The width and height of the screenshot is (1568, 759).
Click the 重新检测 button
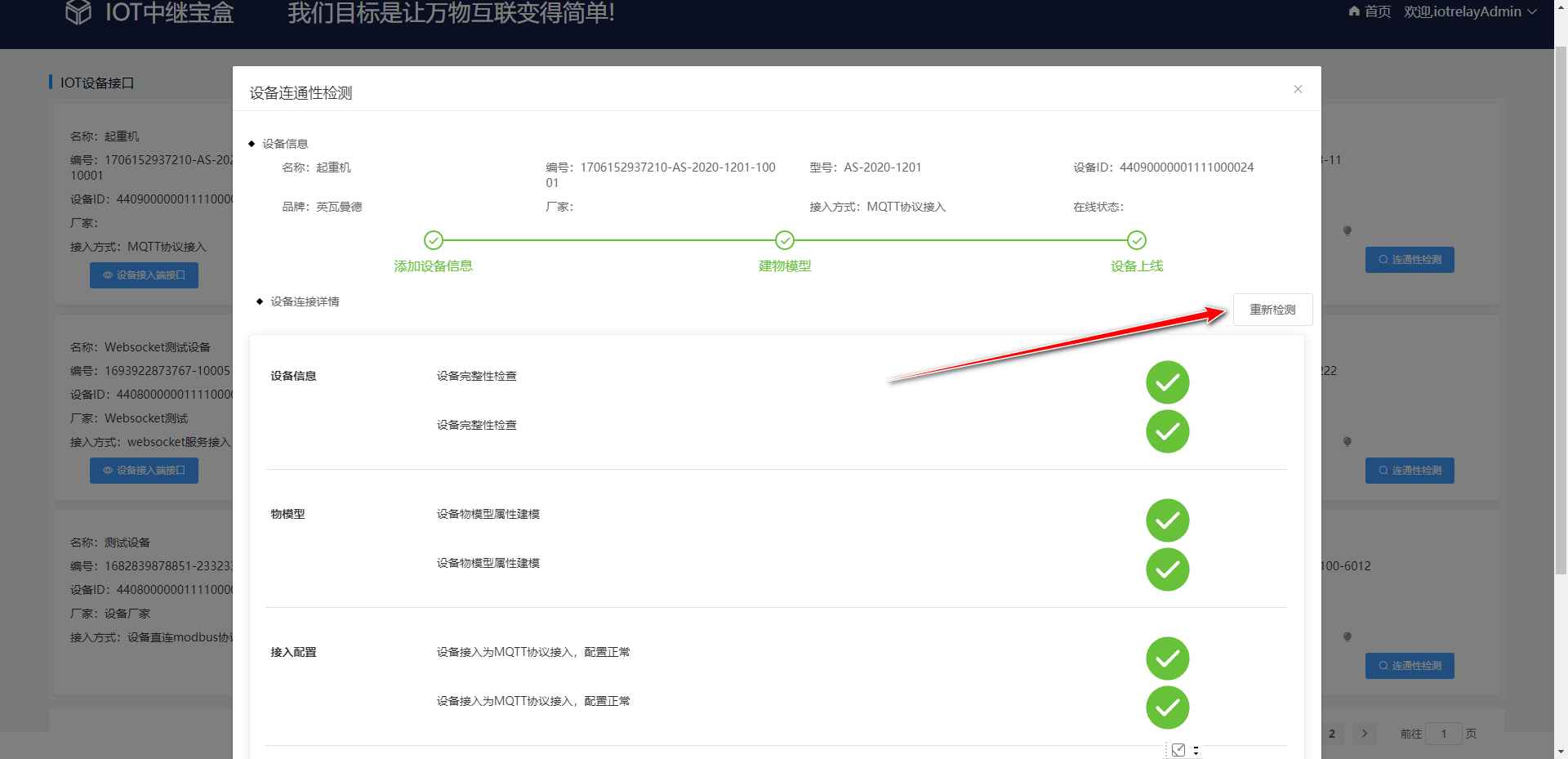tap(1272, 309)
